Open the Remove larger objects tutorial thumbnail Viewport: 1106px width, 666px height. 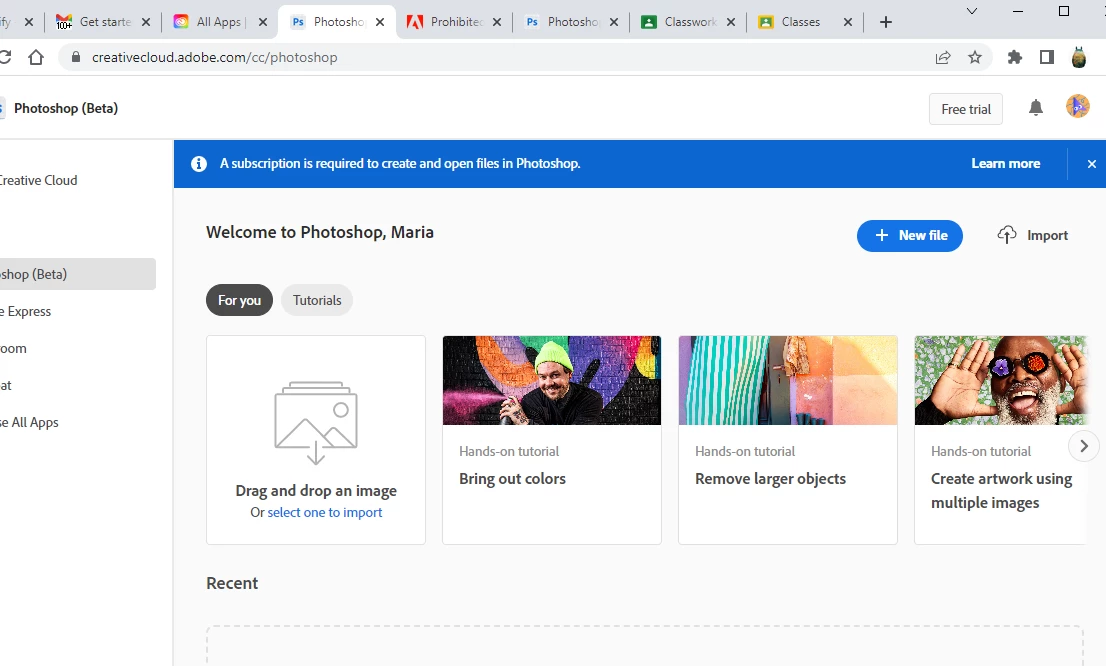click(x=788, y=380)
